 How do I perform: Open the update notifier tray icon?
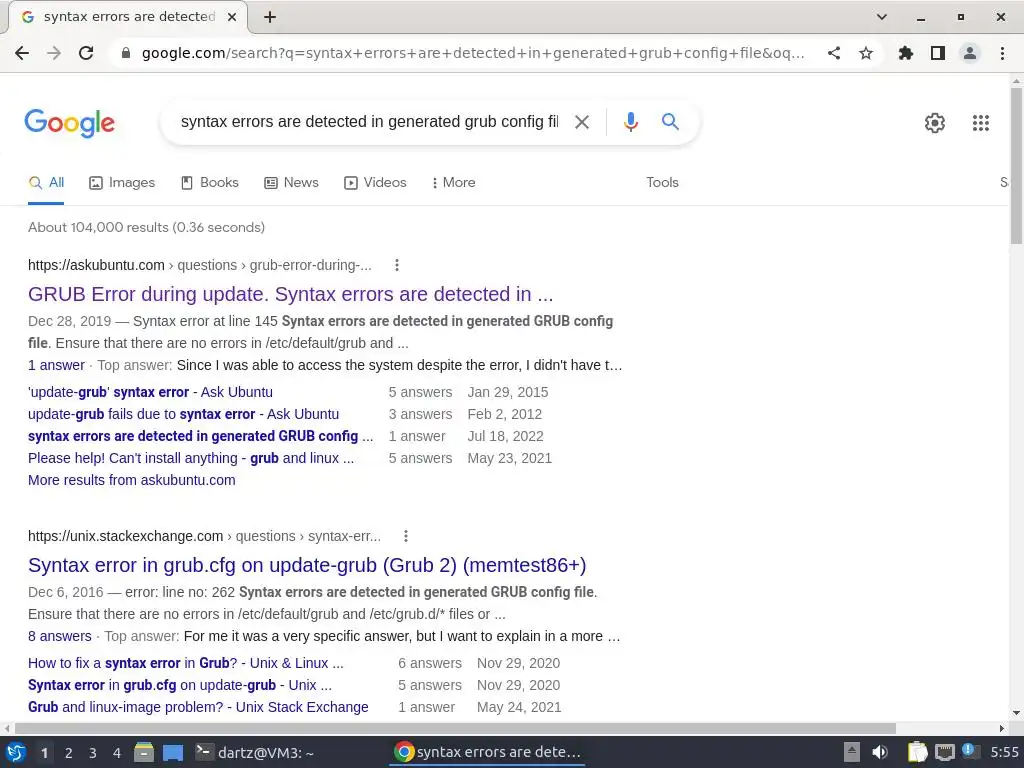(970, 752)
